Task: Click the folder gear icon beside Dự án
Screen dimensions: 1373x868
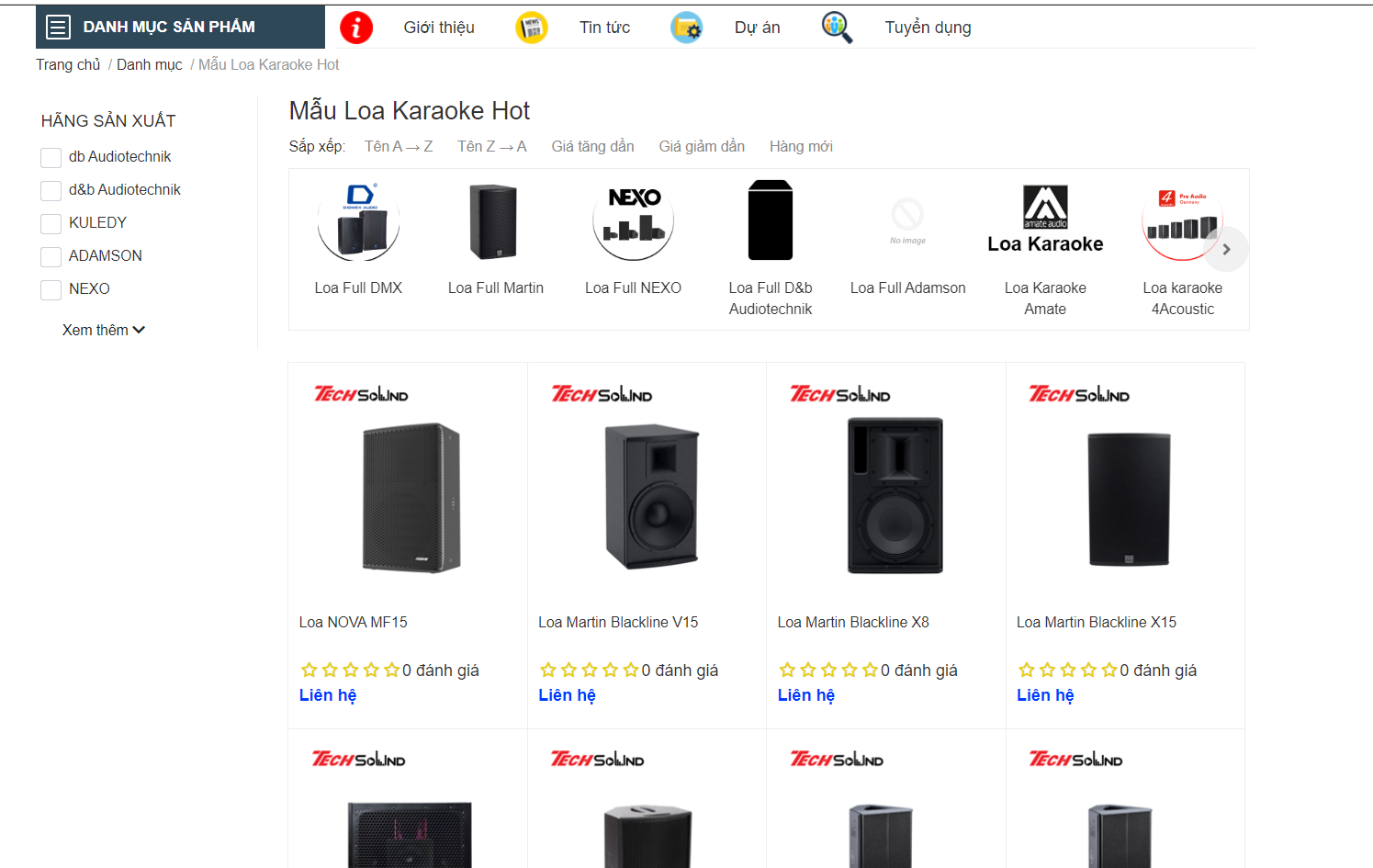Action: (686, 28)
